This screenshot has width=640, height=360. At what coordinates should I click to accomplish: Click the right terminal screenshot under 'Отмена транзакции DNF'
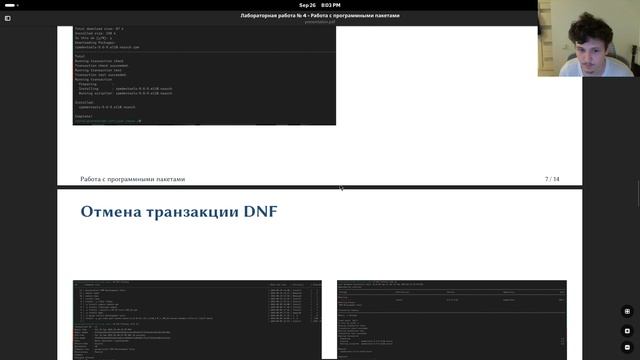click(x=452, y=320)
